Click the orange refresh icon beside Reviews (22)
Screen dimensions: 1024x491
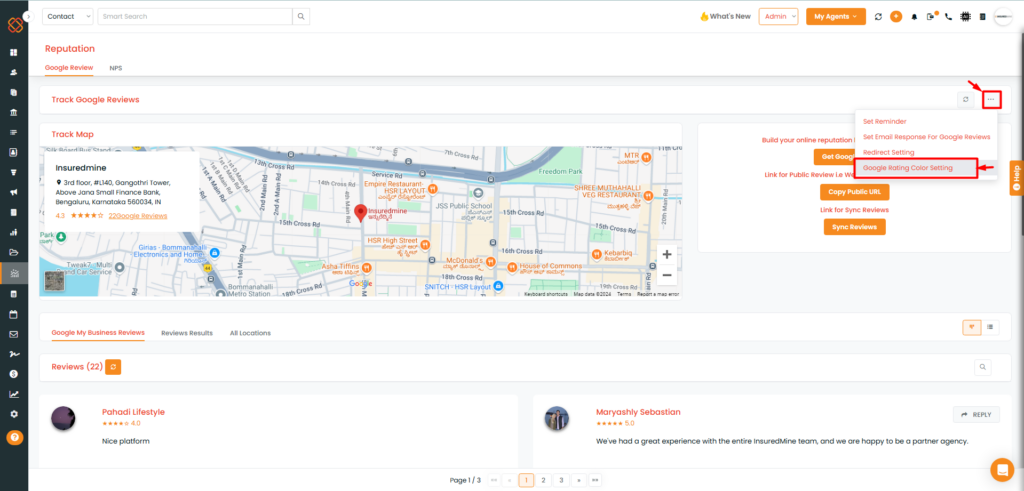coord(113,367)
